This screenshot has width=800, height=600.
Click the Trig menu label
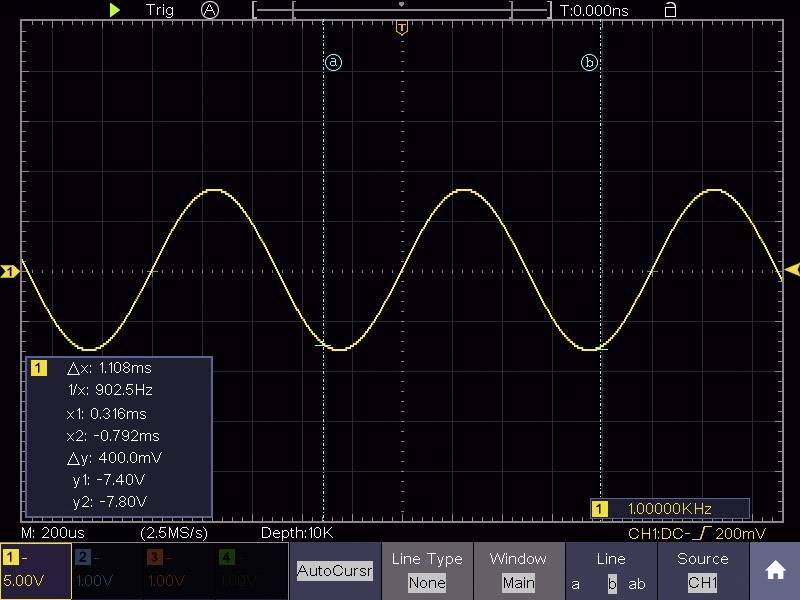click(158, 10)
